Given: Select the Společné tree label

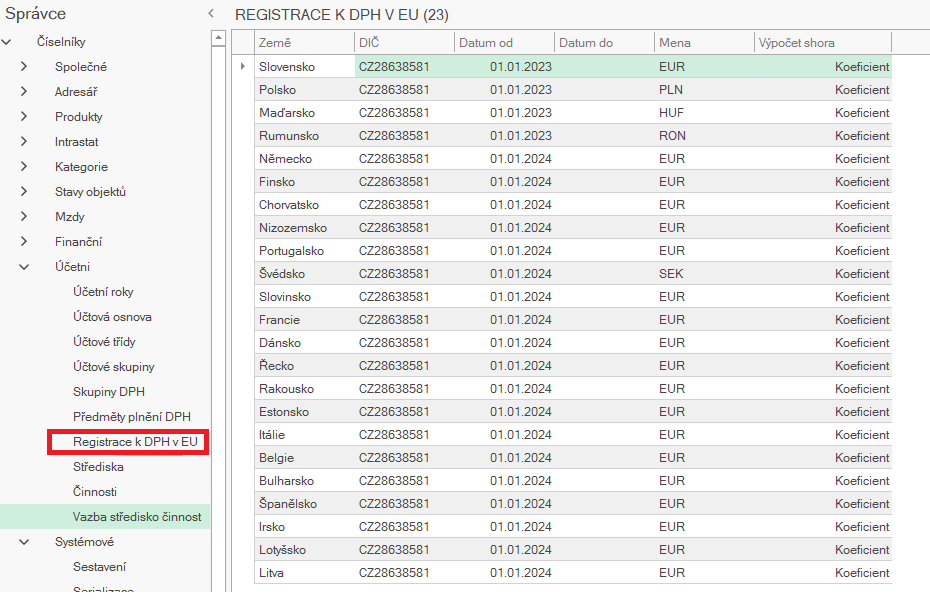Looking at the screenshot, I should (81, 66).
